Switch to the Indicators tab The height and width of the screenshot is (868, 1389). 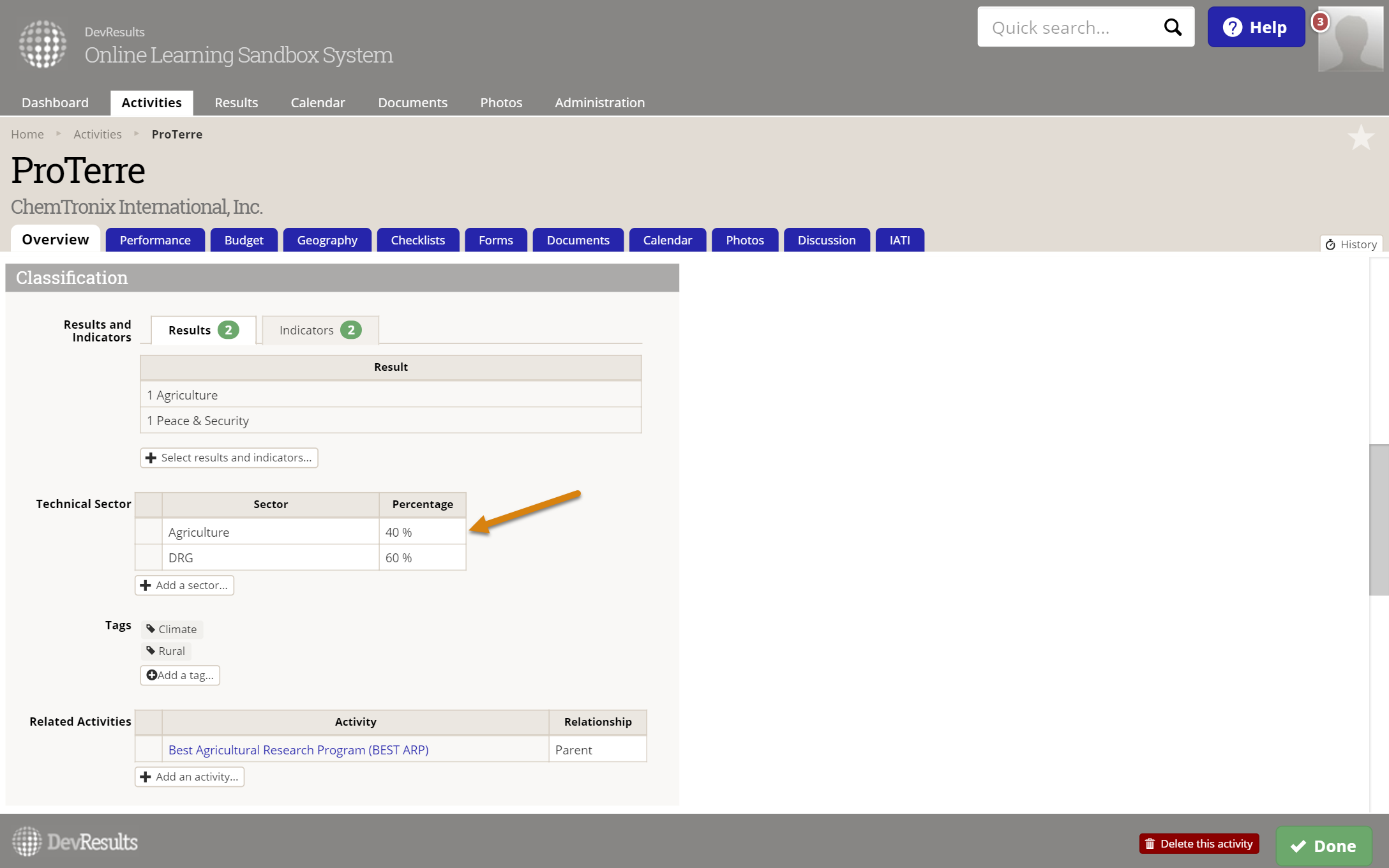[x=320, y=330]
